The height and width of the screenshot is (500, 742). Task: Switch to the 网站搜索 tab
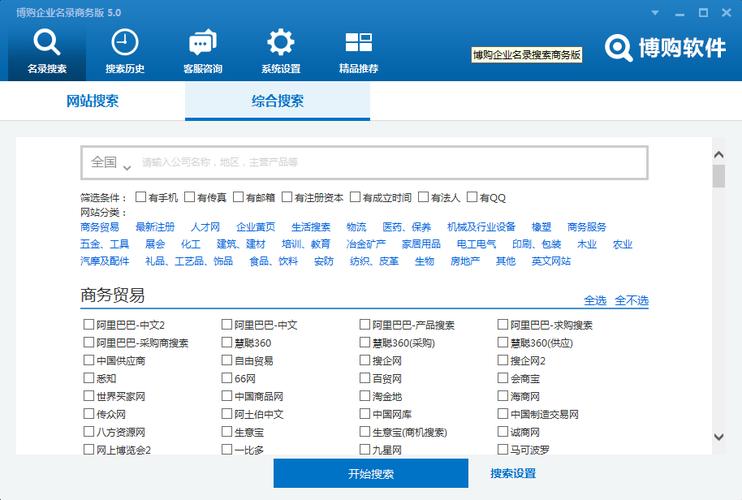tap(92, 101)
